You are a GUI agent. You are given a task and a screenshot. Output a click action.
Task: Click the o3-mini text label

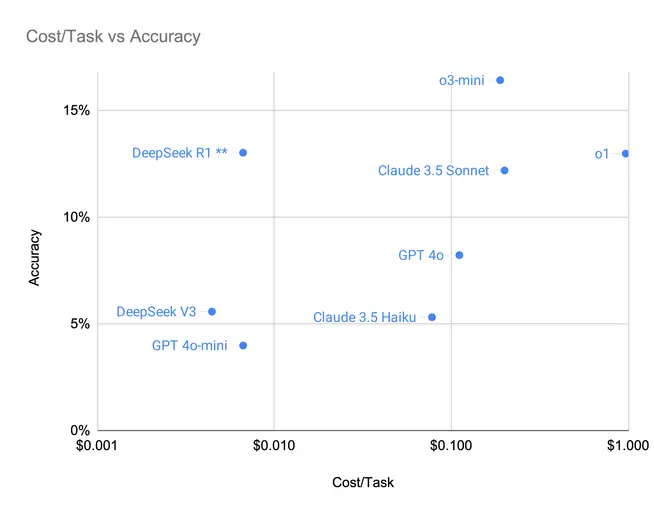click(461, 80)
